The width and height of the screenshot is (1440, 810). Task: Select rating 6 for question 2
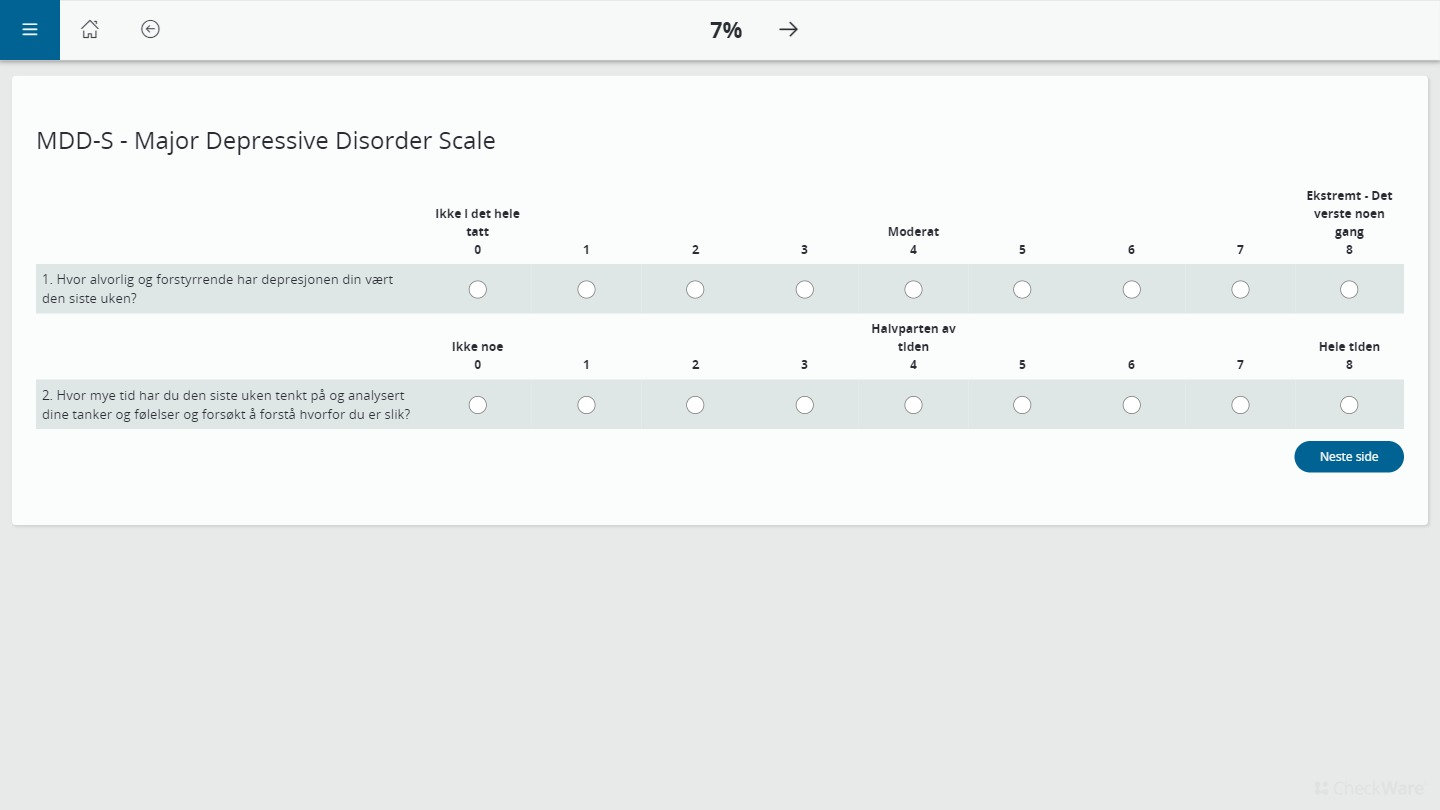tap(1131, 404)
